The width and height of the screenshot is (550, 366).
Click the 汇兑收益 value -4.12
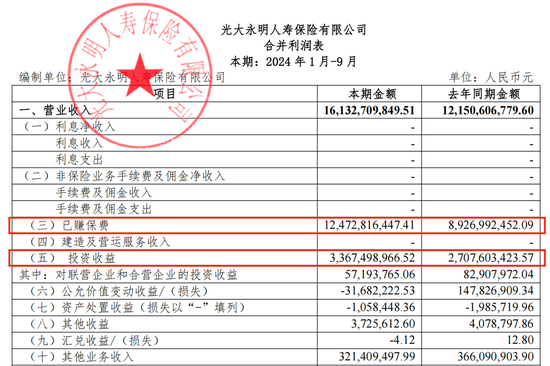402,340
